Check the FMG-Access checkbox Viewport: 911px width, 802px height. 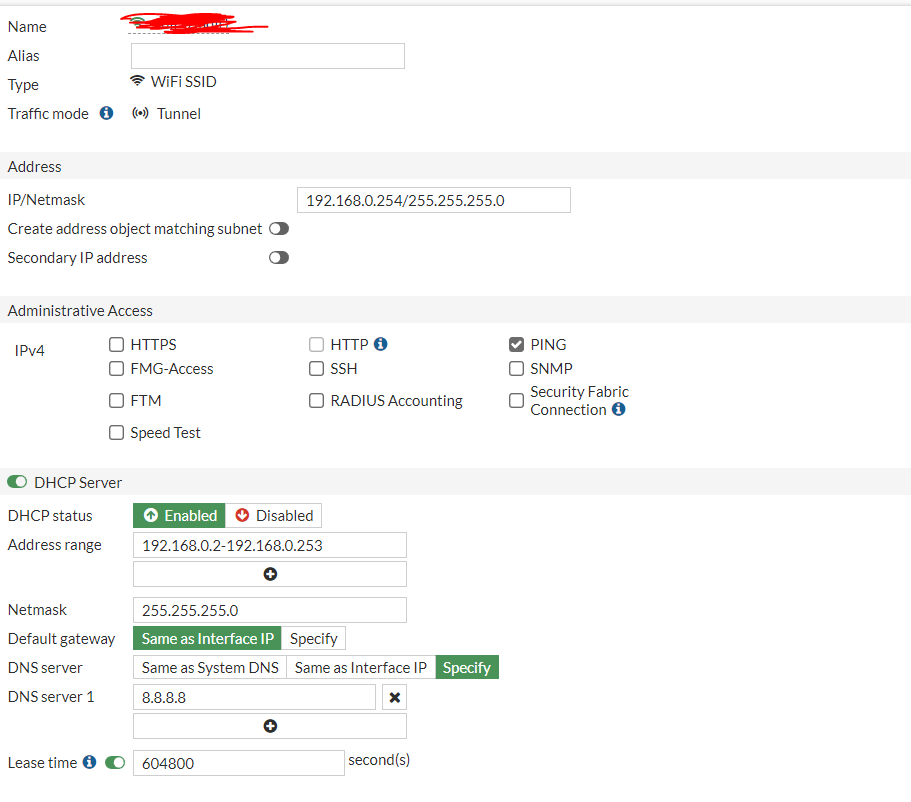[x=117, y=368]
